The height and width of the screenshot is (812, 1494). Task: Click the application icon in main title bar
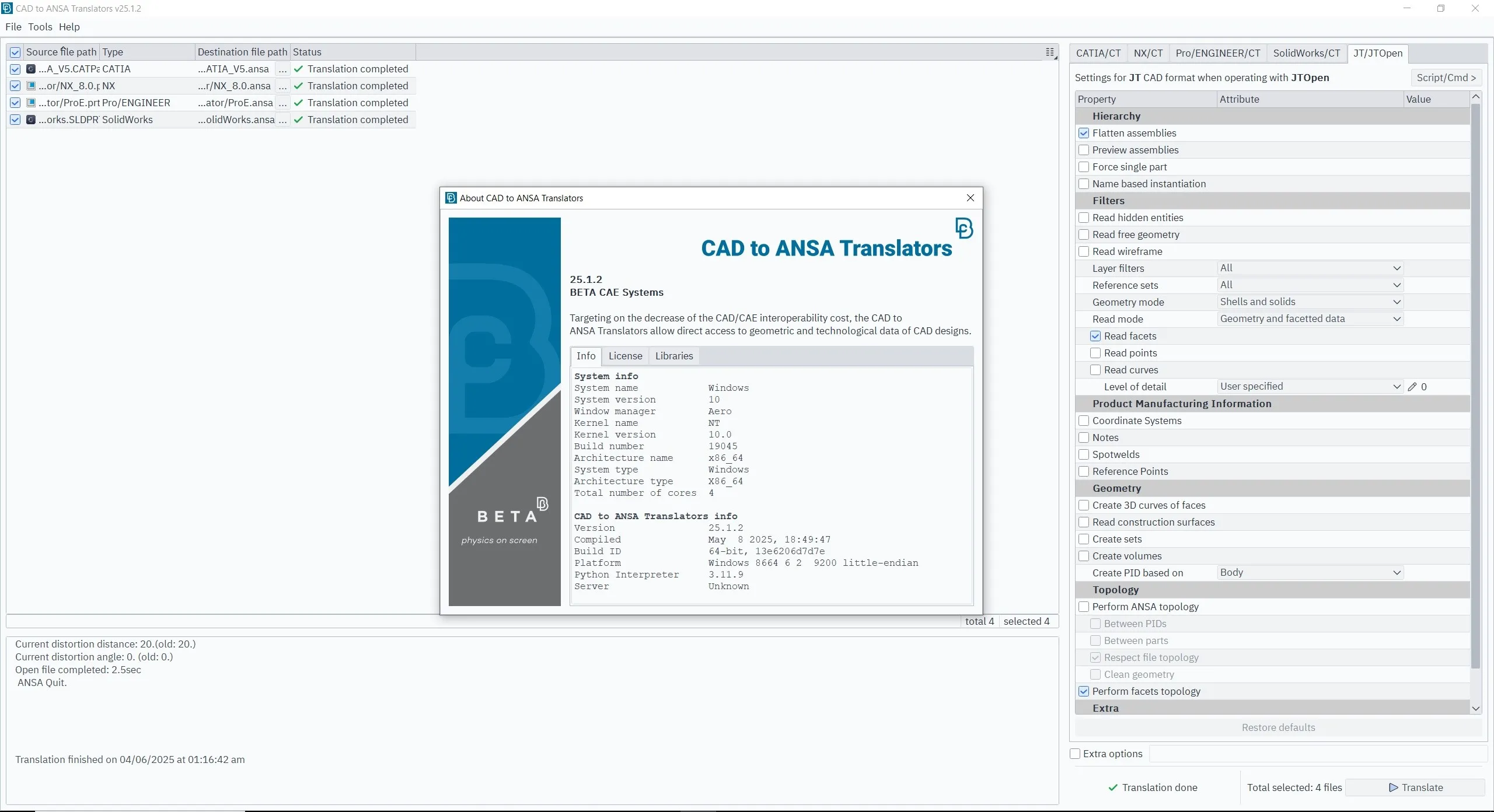pyautogui.click(x=7, y=8)
